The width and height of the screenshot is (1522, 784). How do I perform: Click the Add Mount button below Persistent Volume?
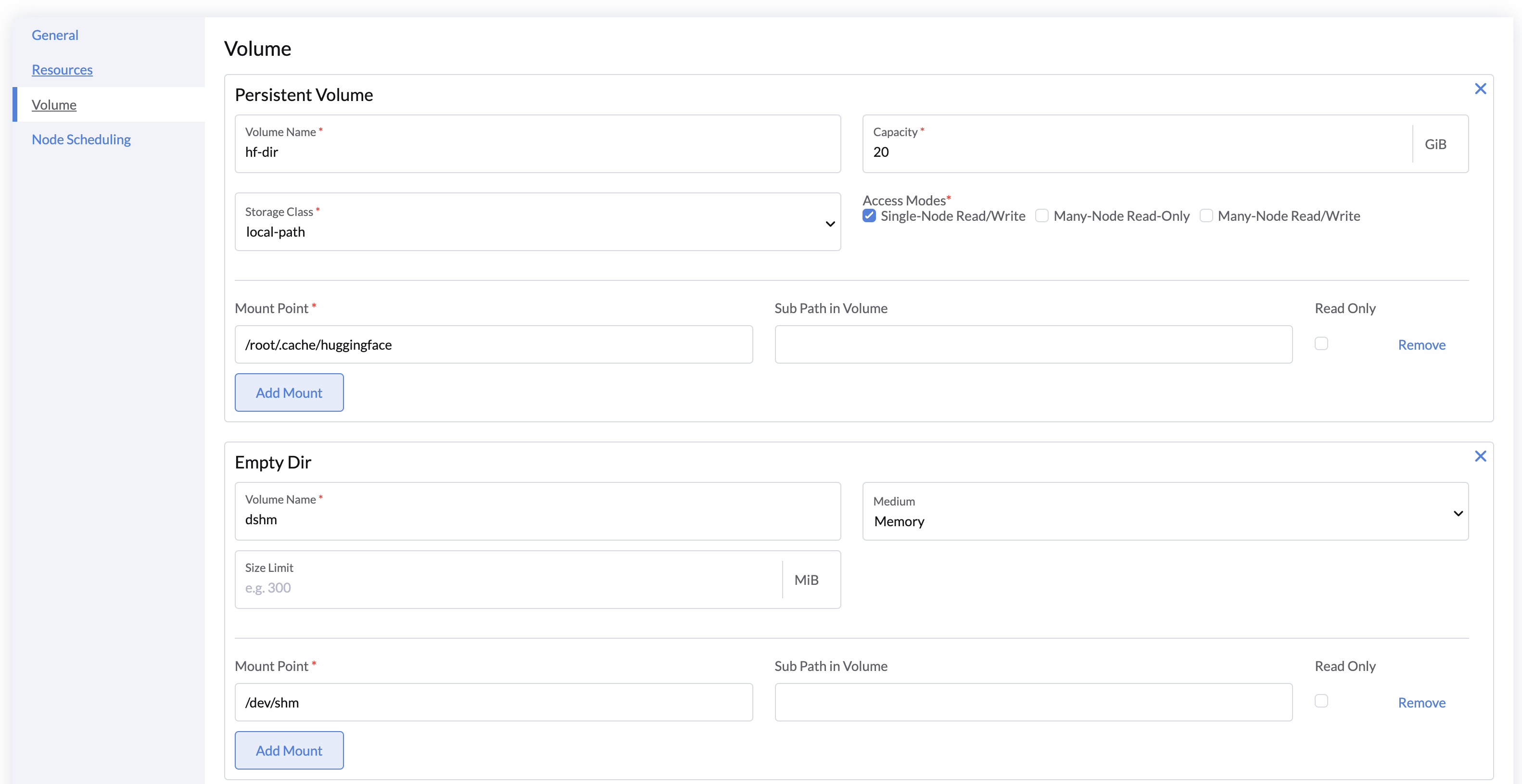[x=290, y=391]
